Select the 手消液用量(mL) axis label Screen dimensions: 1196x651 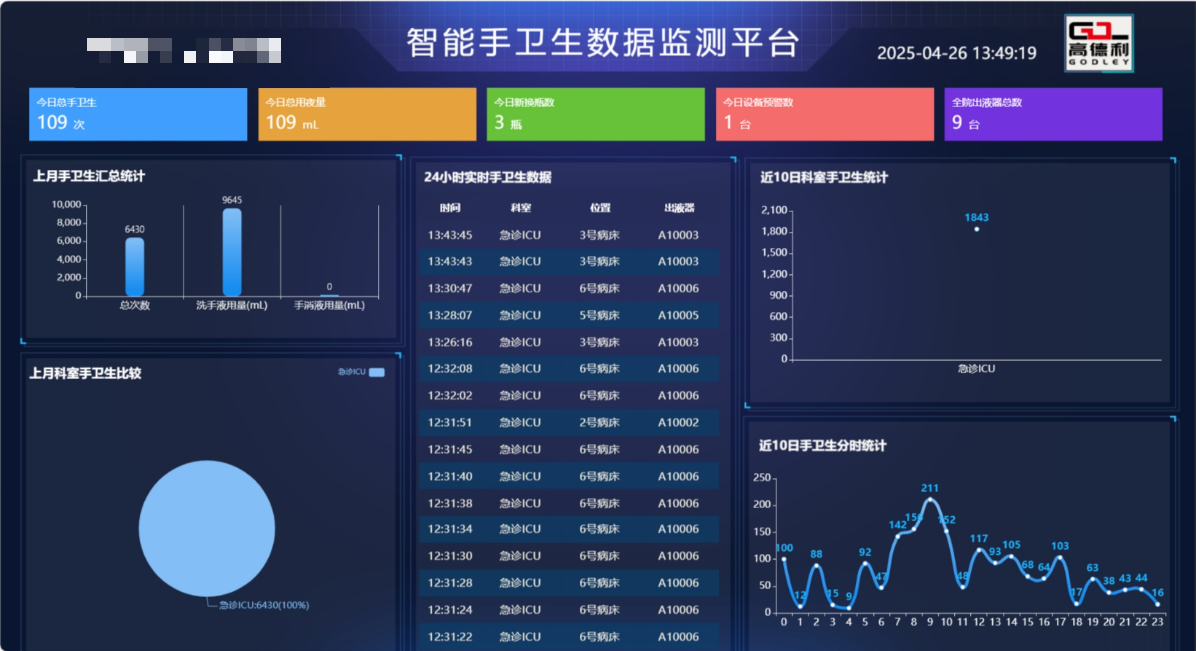(x=330, y=305)
